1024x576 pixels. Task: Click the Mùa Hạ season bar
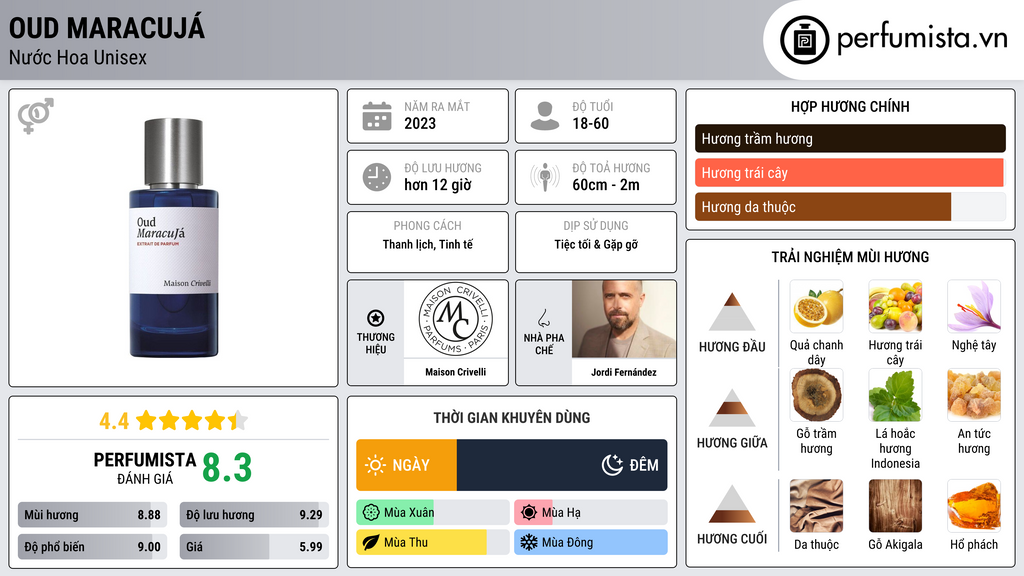point(591,513)
